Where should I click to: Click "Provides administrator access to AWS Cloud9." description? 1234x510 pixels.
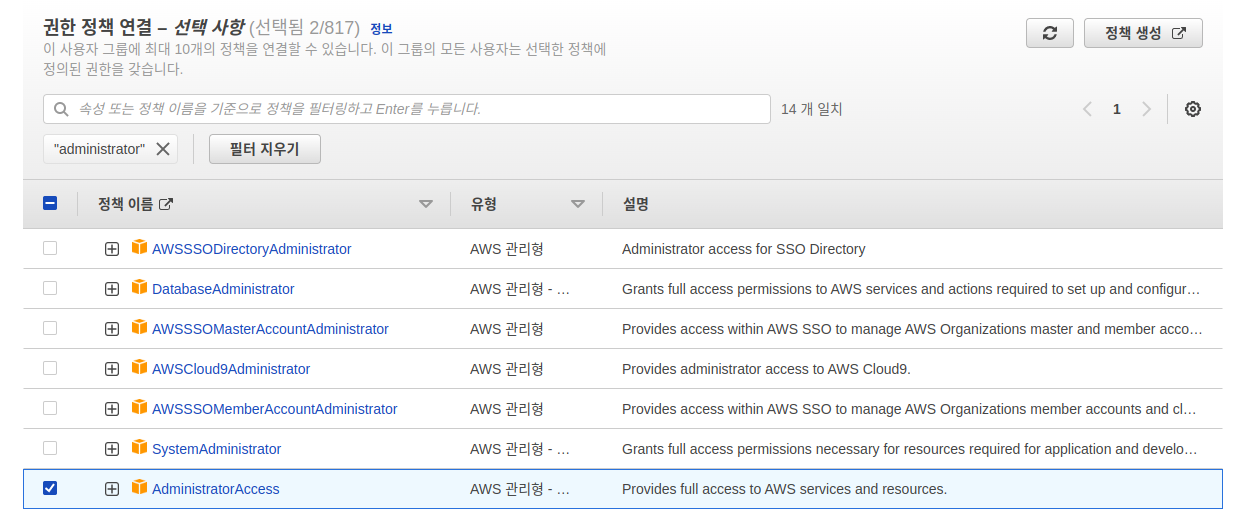point(766,369)
